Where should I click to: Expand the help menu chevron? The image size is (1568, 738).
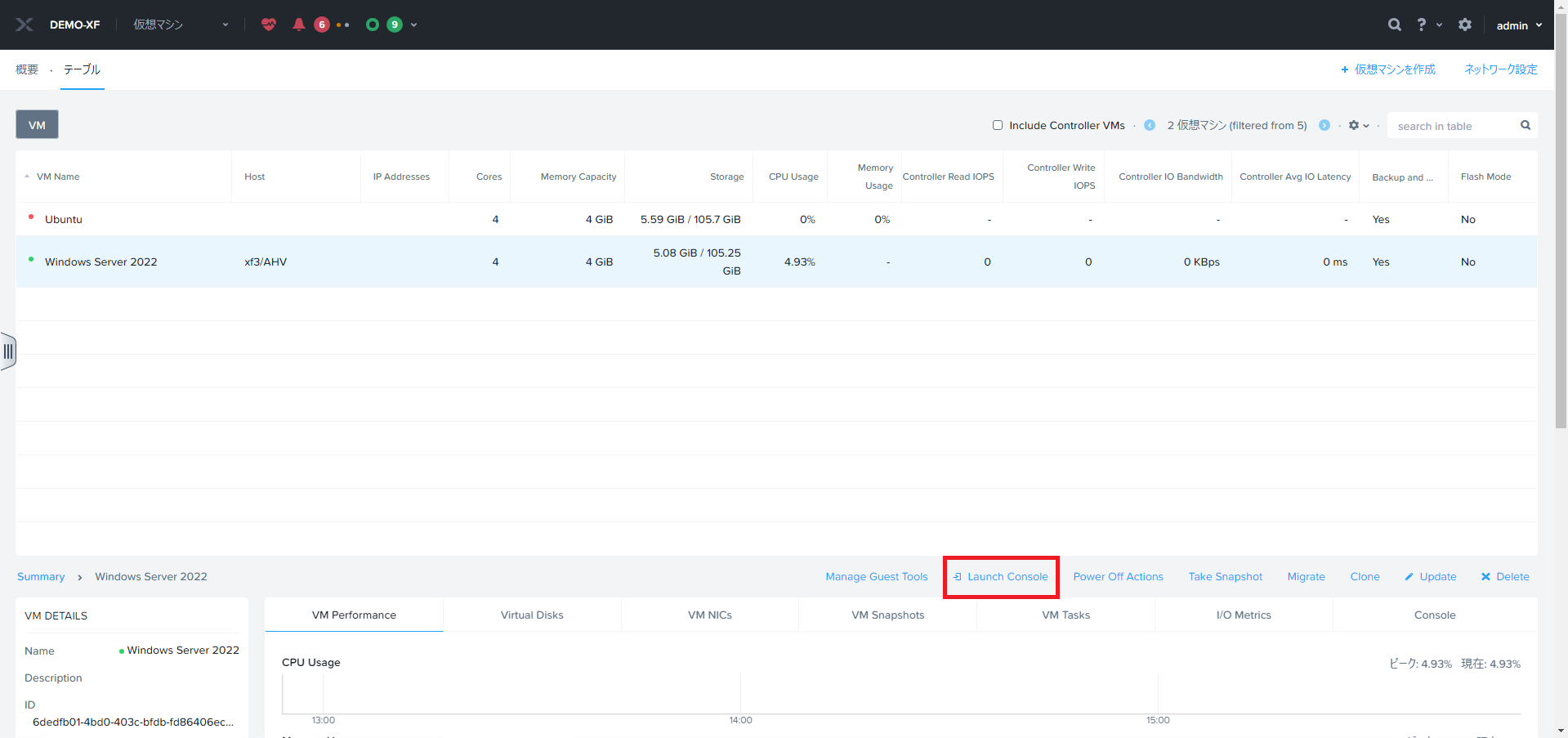tap(1440, 25)
